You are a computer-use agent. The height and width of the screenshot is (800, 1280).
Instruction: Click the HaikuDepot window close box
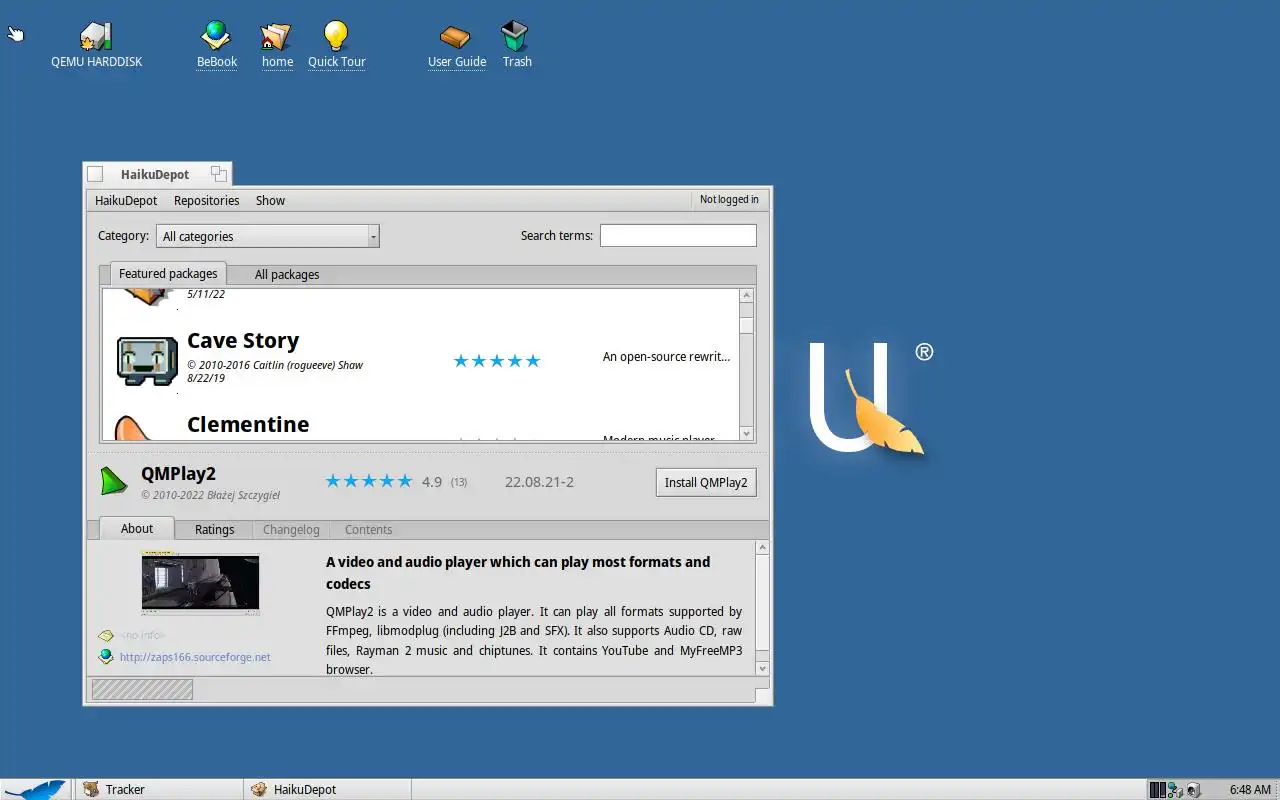(95, 174)
